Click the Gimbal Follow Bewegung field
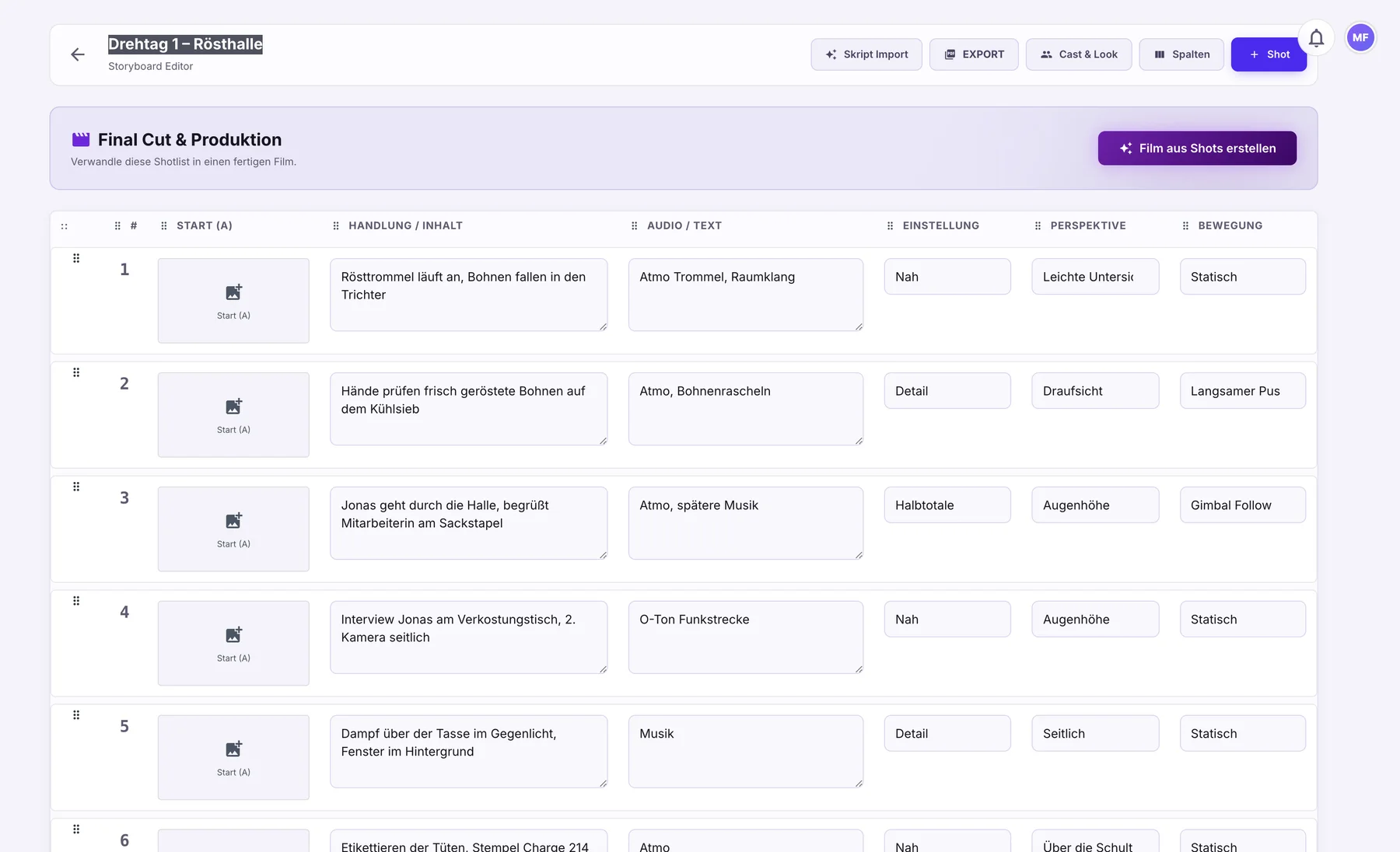 coord(1243,505)
